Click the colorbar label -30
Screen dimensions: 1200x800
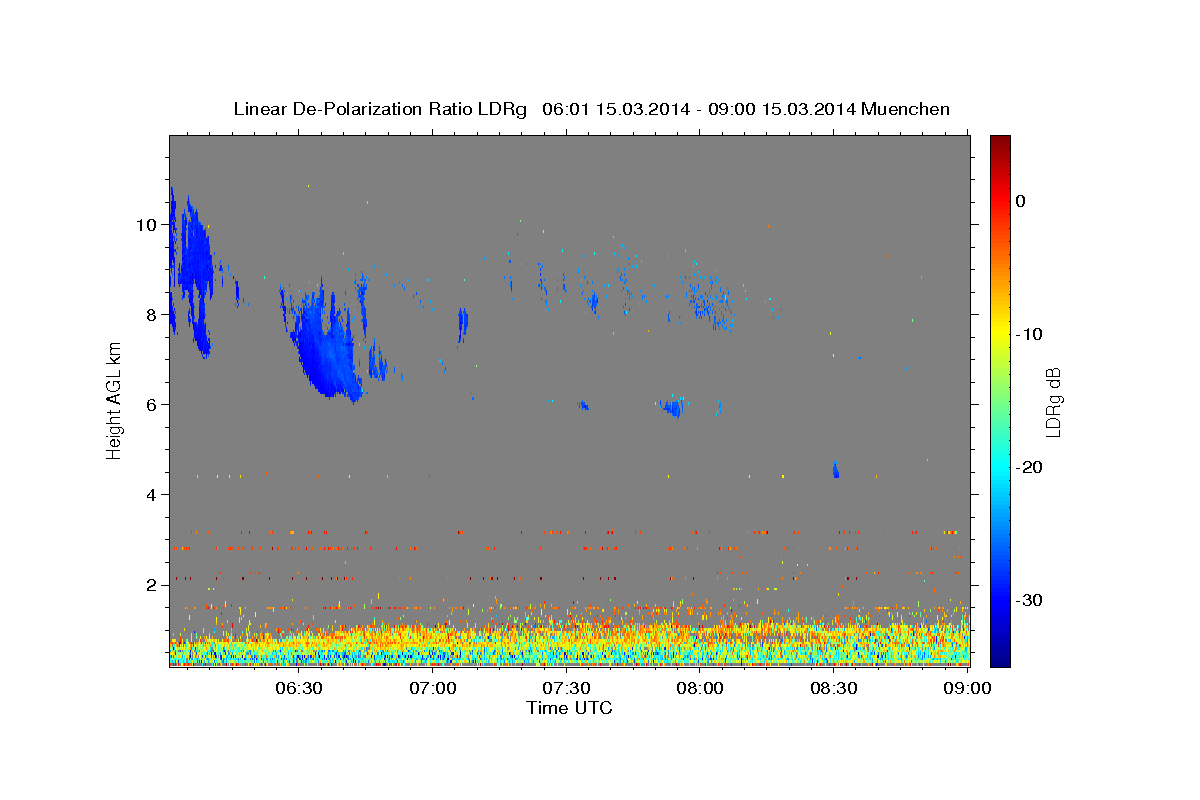pyautogui.click(x=1029, y=600)
